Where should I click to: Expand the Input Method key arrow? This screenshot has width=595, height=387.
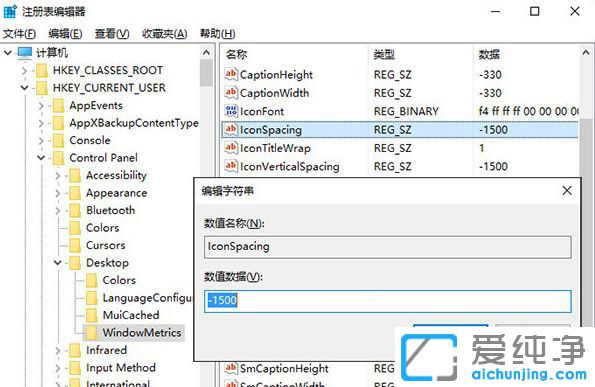click(58, 368)
